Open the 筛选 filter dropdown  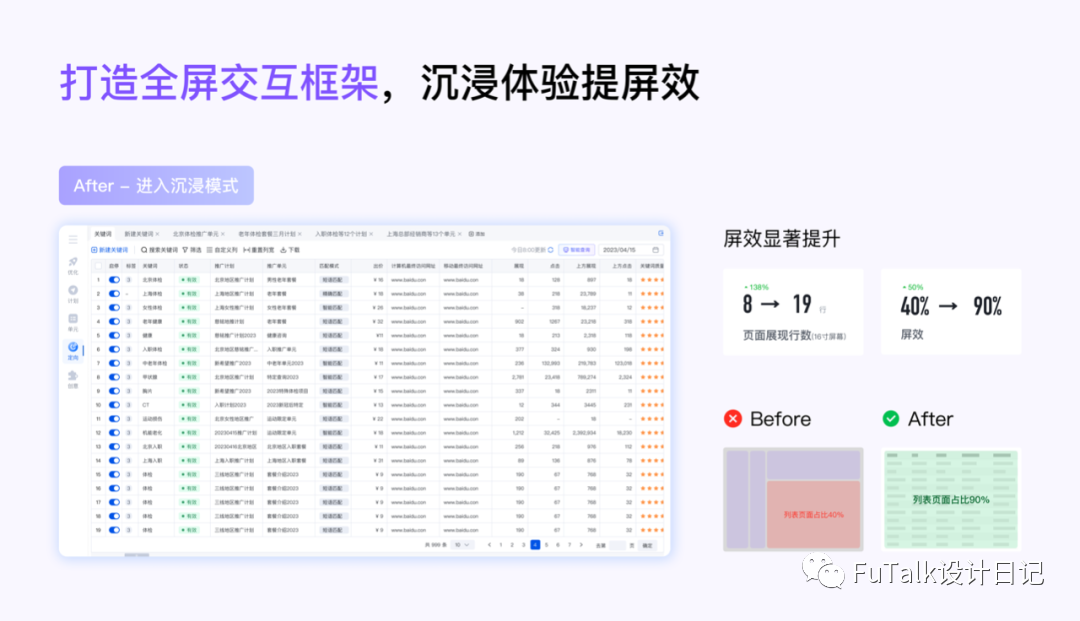192,250
